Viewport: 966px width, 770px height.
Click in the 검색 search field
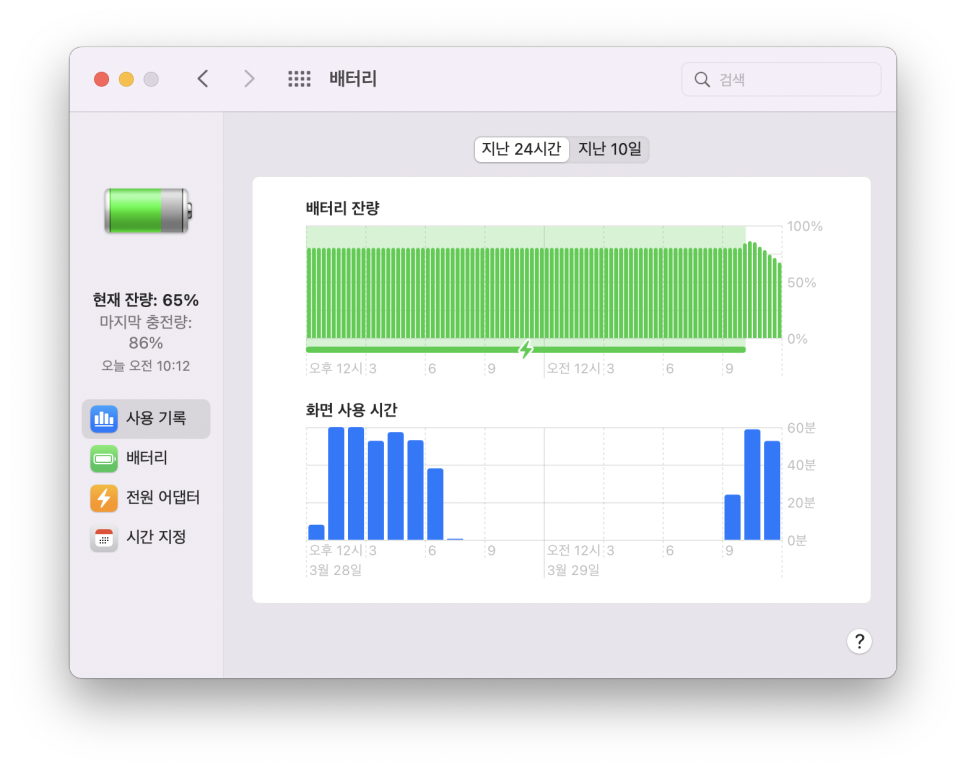click(x=781, y=79)
